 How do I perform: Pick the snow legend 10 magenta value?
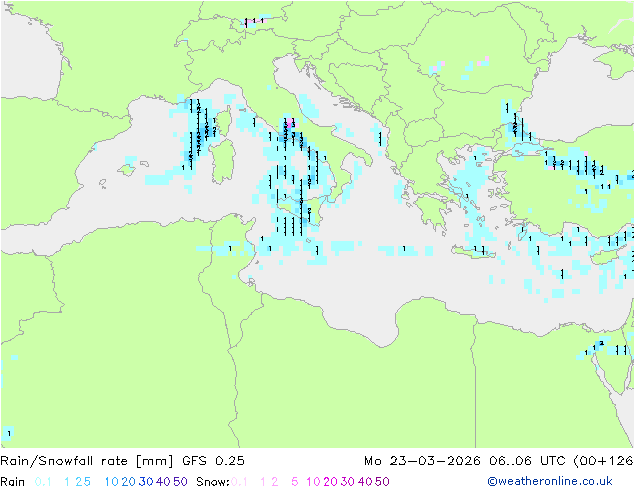coord(313,482)
